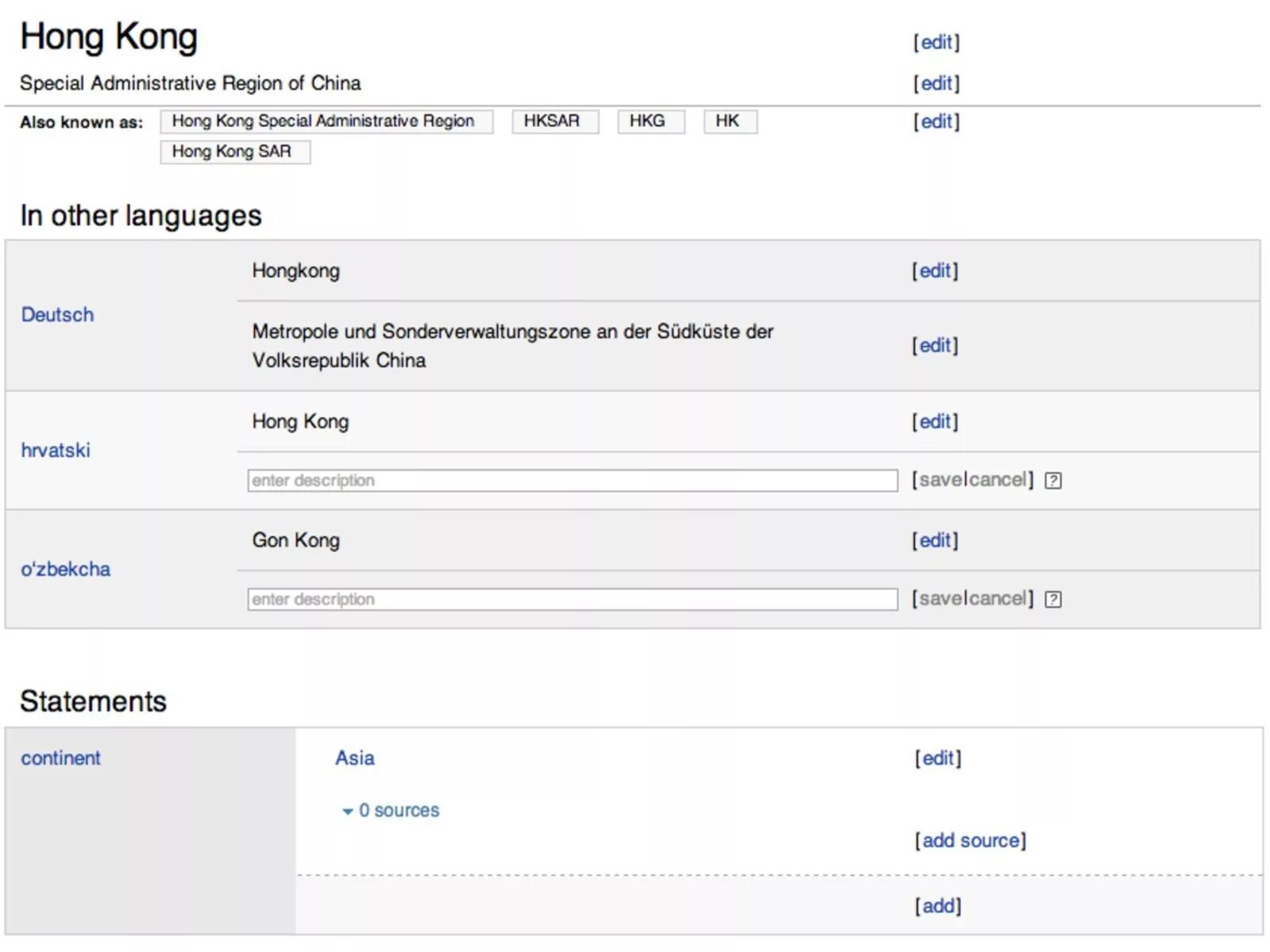Focus the o'zbekcha enter description field

pyautogui.click(x=571, y=600)
